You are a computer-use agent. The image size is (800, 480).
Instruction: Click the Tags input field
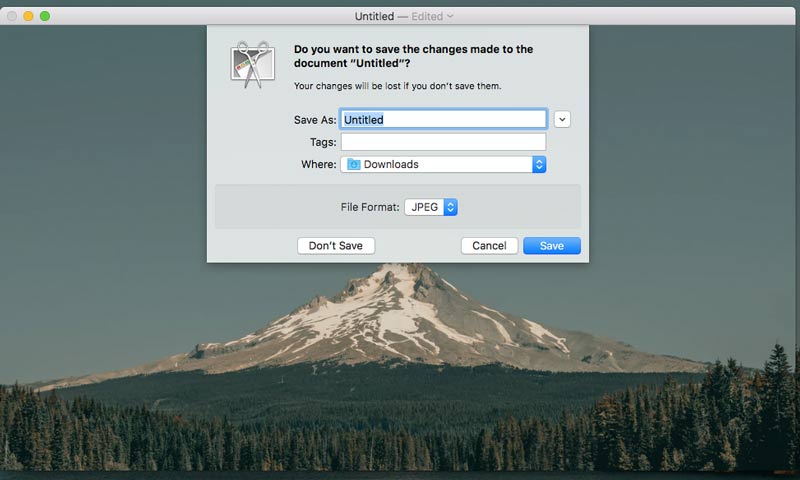tap(443, 142)
